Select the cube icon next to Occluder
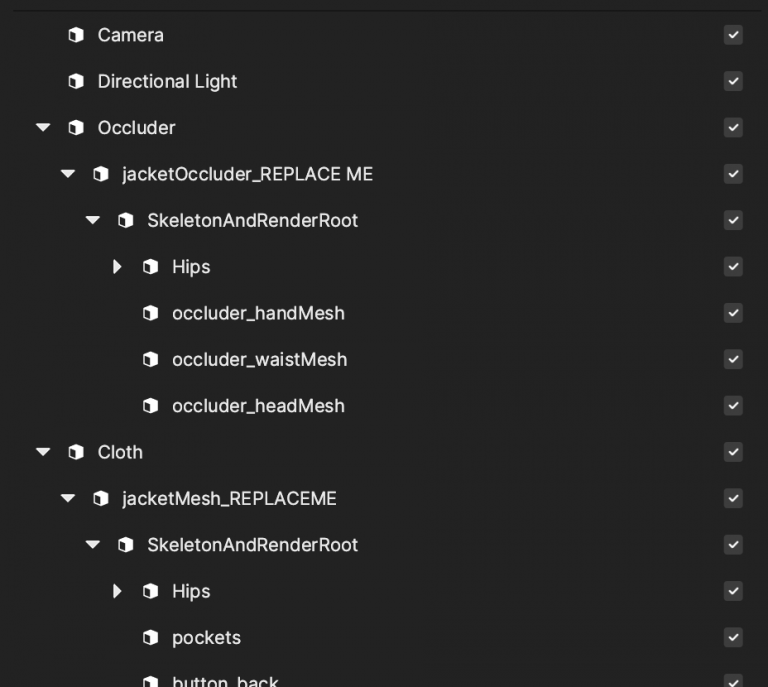 76,128
